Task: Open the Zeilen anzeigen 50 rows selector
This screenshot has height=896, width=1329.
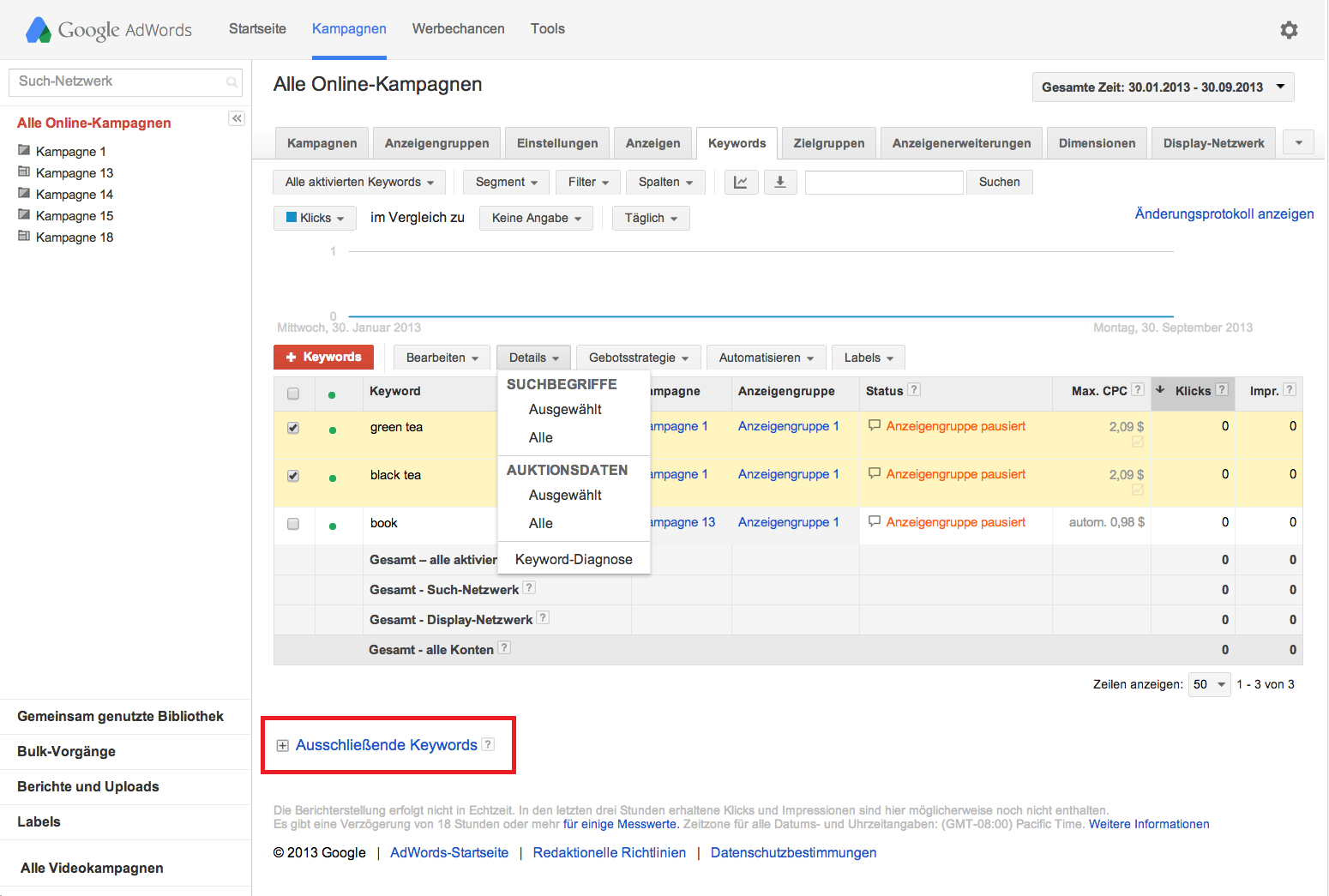Action: (x=1210, y=684)
